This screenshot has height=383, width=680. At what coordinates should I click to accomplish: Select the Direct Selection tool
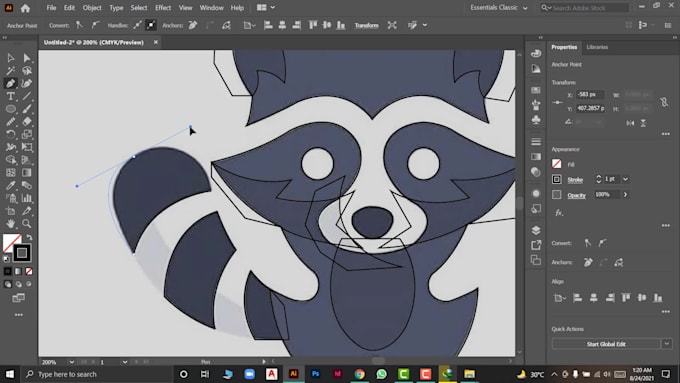coord(27,58)
